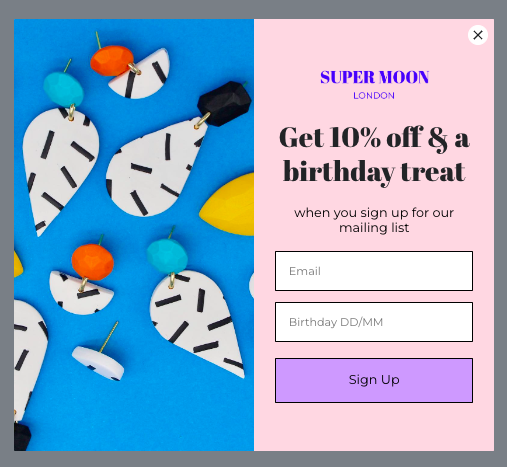The width and height of the screenshot is (507, 467).
Task: Click the SUPER MOON logo text
Action: (374, 77)
